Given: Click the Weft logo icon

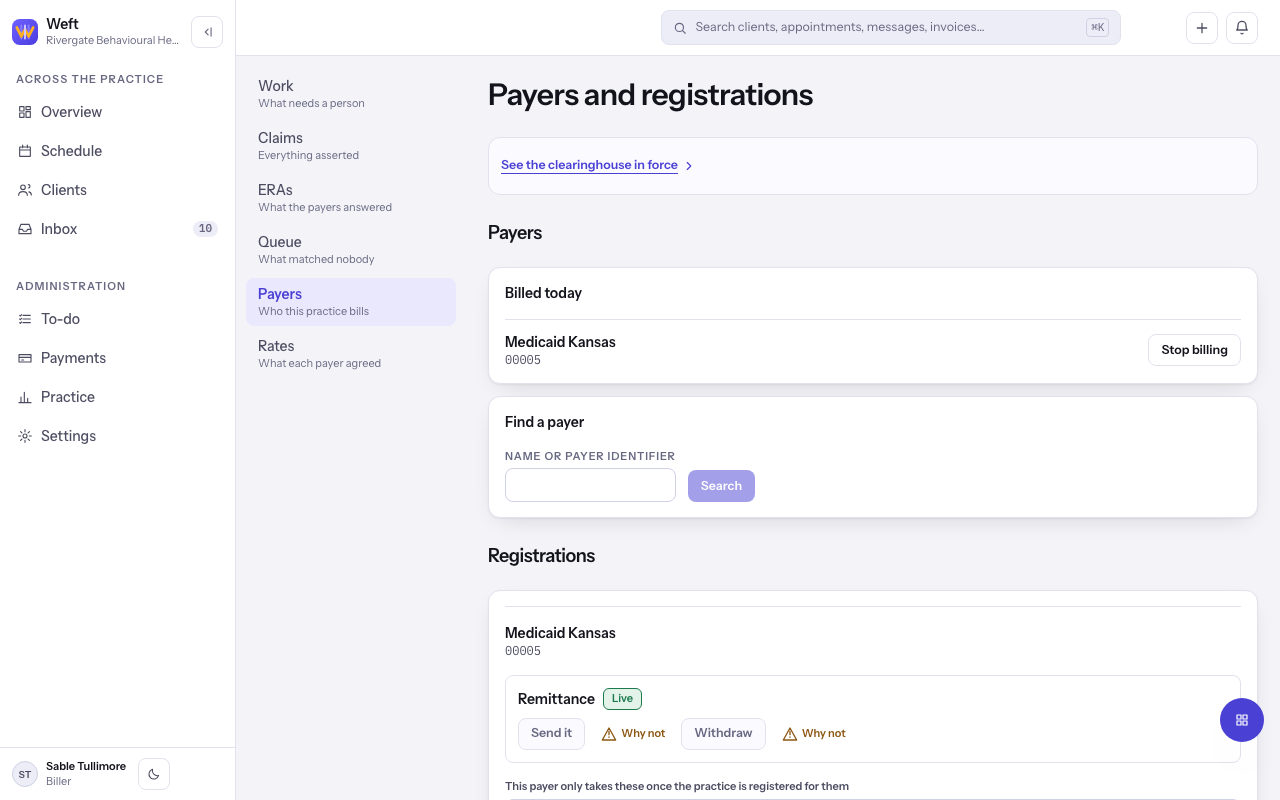Looking at the screenshot, I should tap(25, 32).
